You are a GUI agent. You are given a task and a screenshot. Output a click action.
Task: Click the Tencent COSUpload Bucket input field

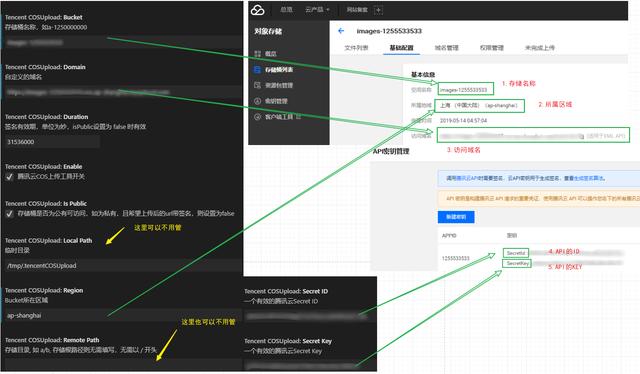coord(123,42)
